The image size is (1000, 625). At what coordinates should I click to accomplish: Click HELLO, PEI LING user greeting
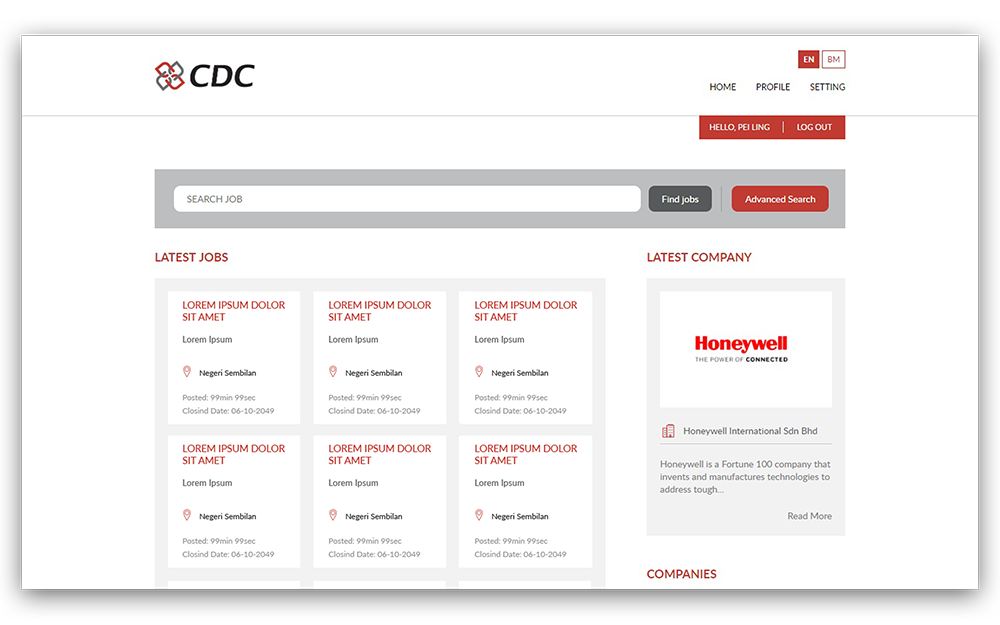pos(739,127)
